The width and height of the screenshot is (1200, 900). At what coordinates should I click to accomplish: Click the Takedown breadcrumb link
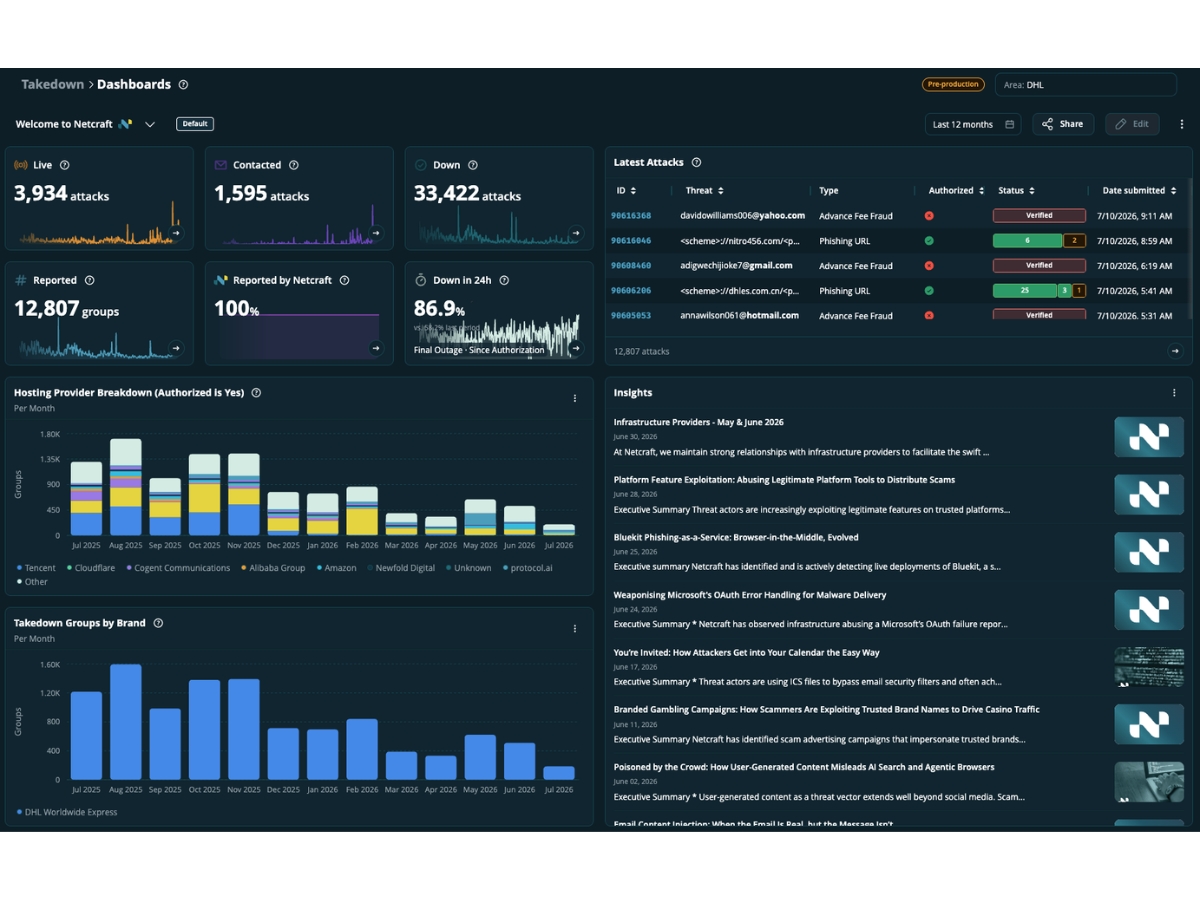click(53, 85)
